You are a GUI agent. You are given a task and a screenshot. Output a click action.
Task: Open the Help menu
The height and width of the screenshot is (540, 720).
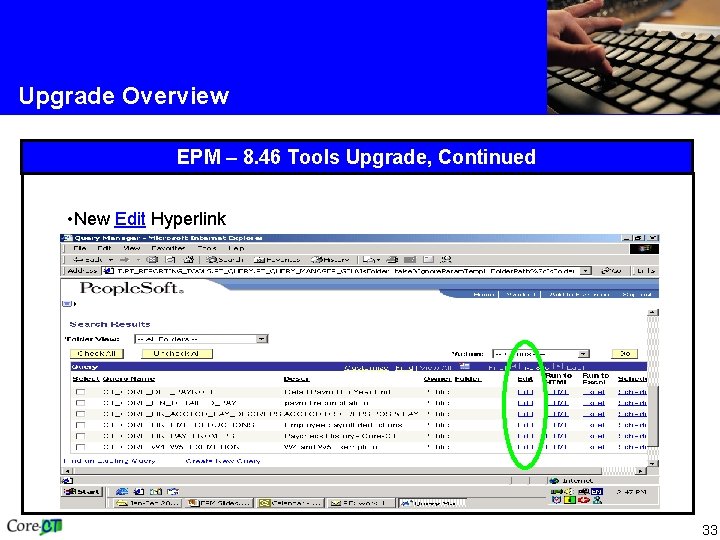coord(236,248)
